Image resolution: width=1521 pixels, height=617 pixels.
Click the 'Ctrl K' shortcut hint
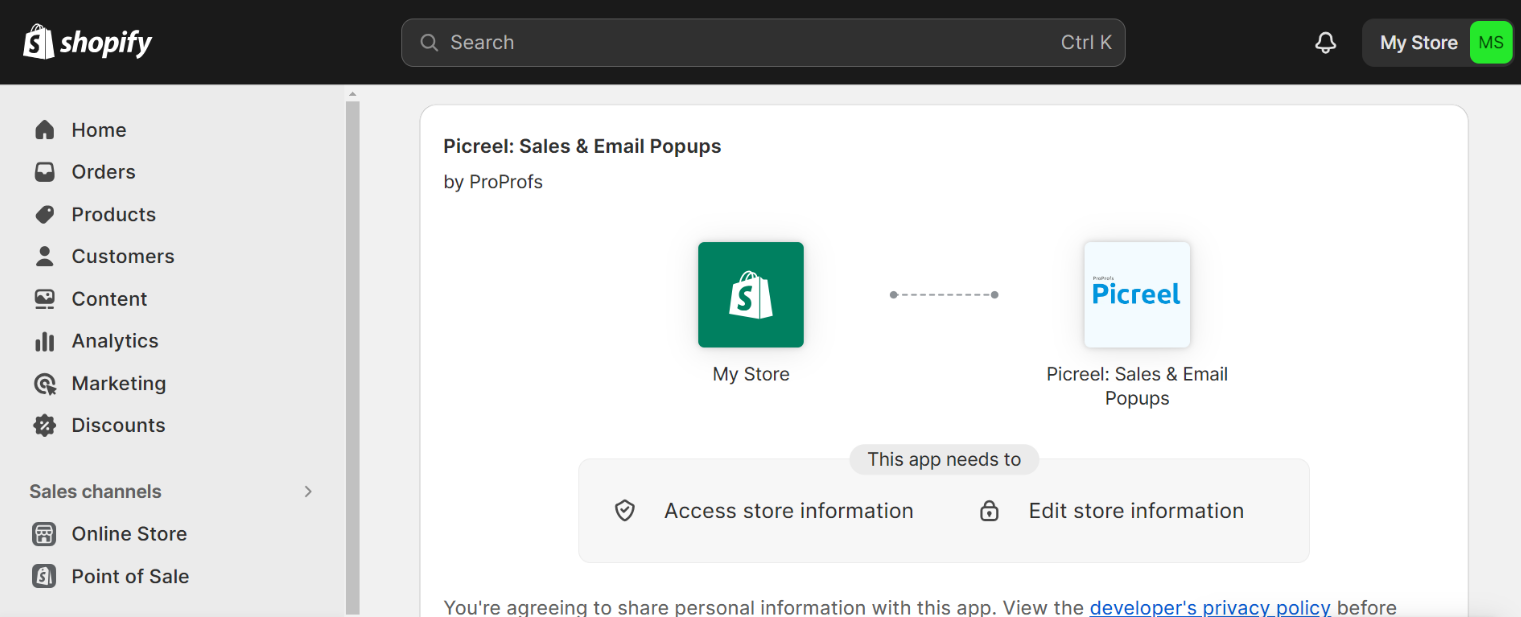1086,43
